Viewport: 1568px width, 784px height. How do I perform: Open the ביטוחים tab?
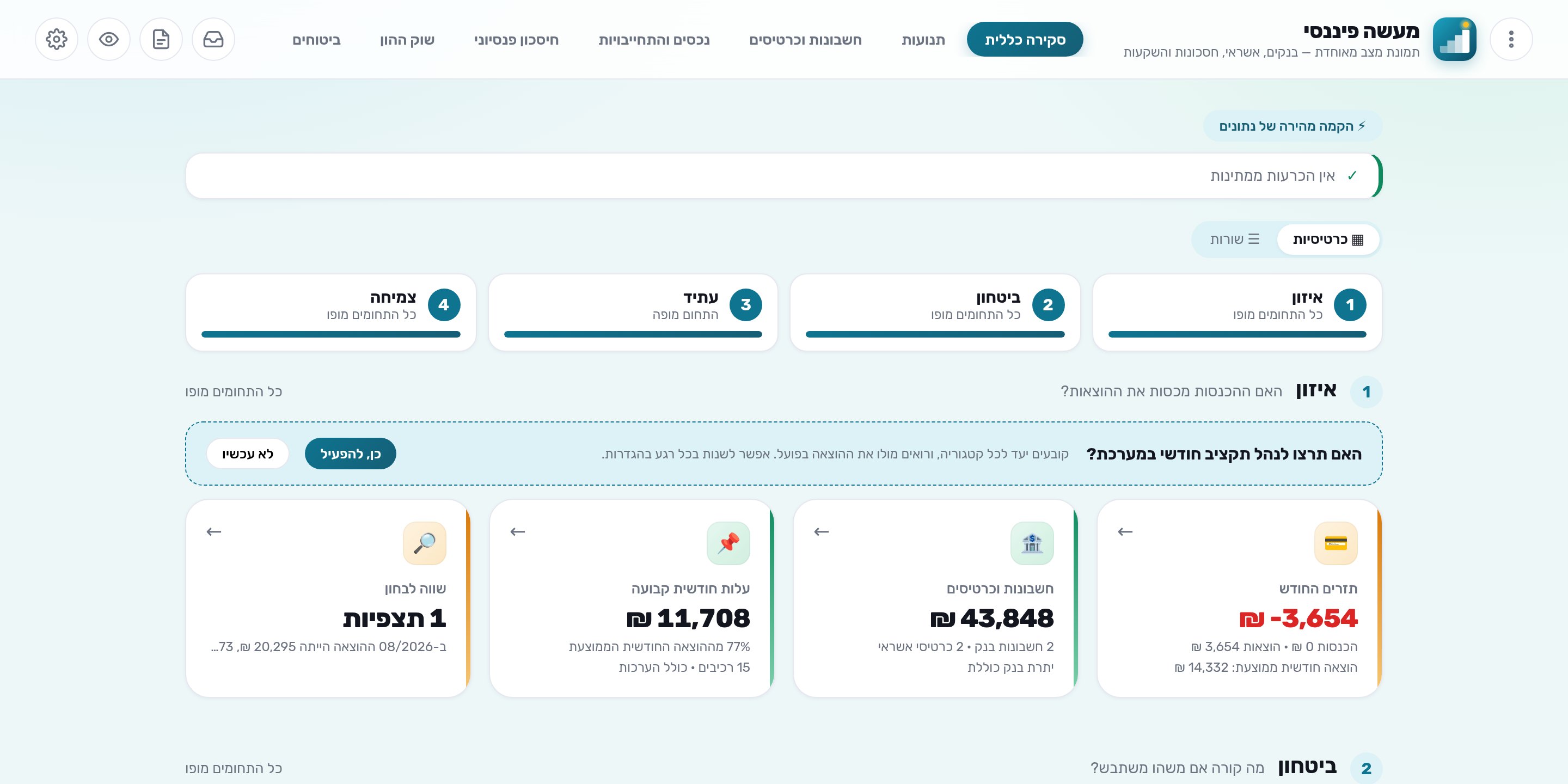[316, 40]
